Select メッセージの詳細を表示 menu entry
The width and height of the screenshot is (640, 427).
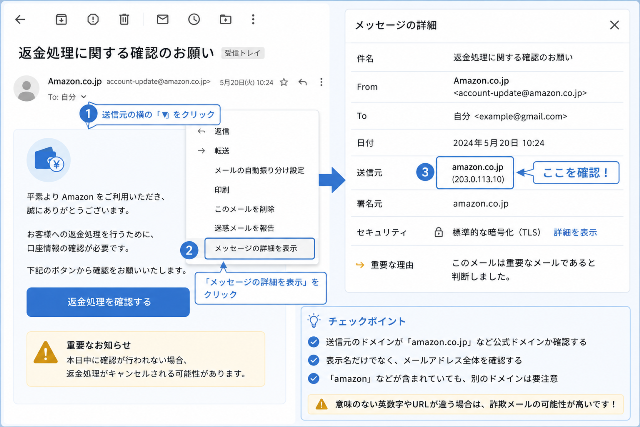pos(259,248)
